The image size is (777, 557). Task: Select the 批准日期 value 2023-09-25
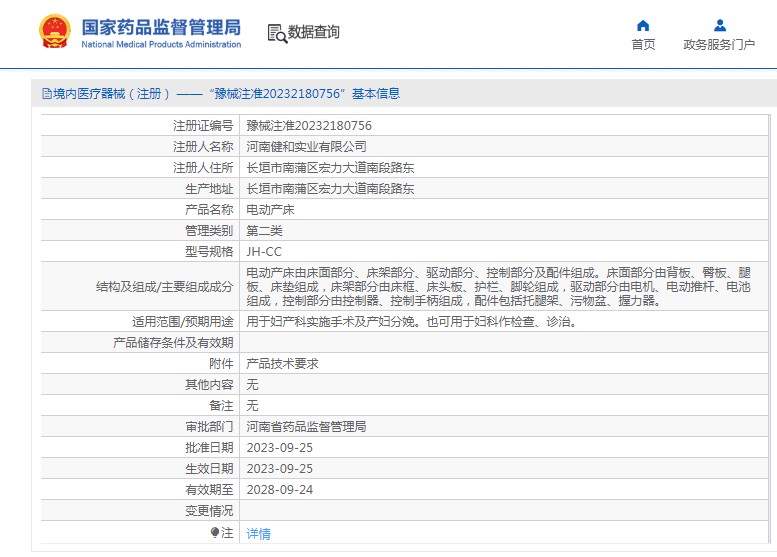[x=279, y=447]
